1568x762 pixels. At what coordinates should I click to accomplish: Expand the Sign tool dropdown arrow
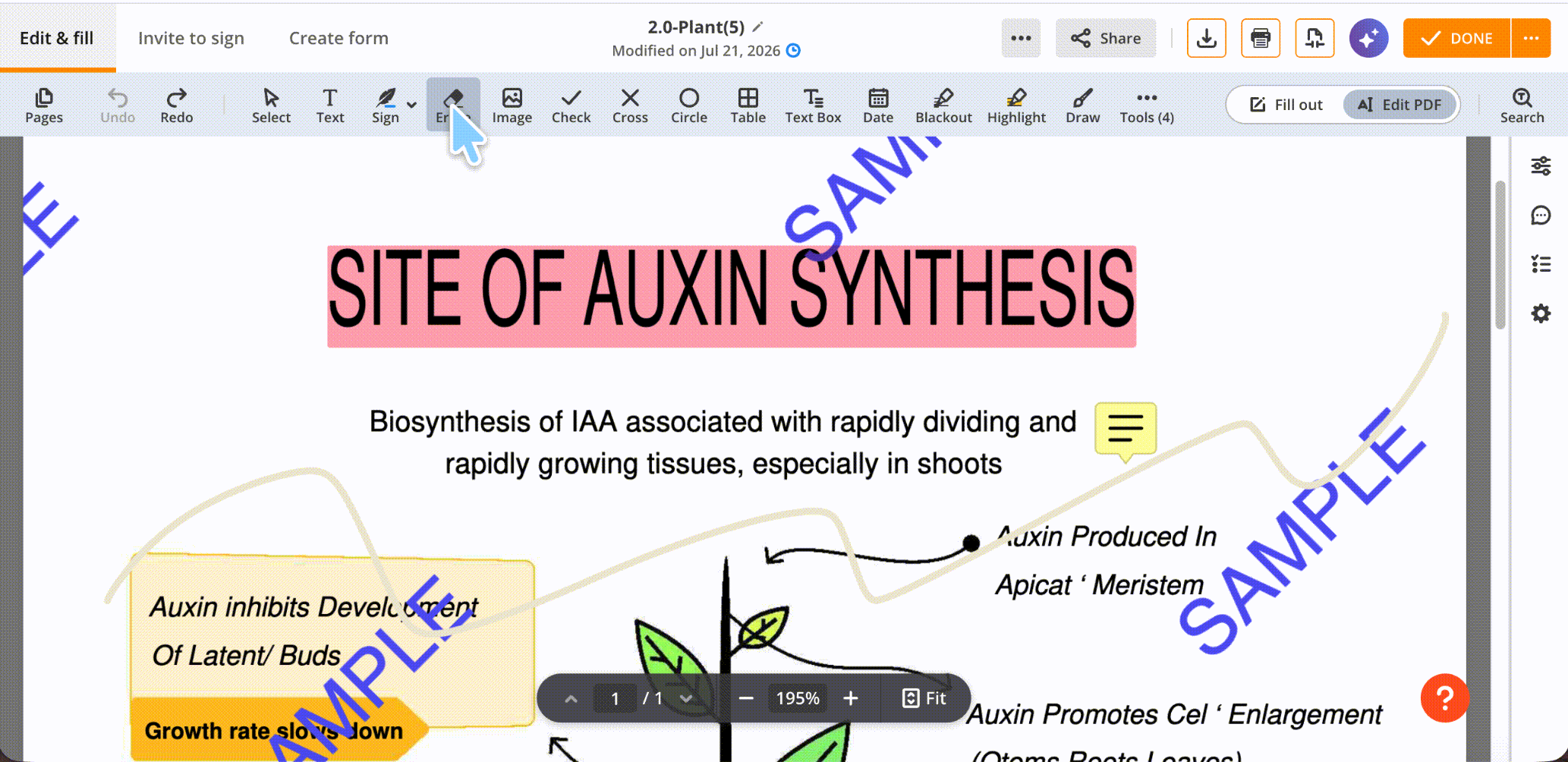(x=411, y=105)
